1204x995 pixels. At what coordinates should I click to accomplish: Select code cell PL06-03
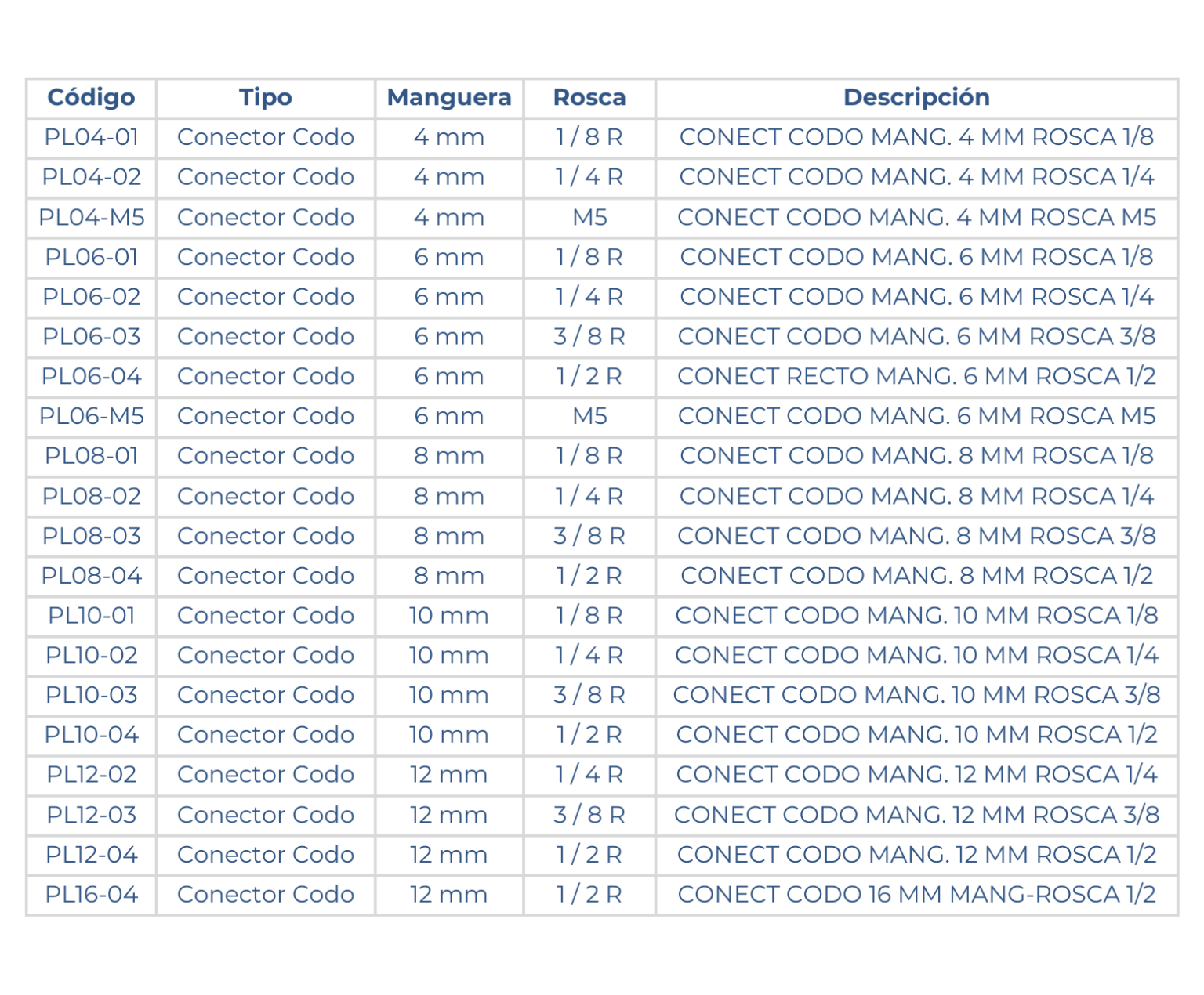pyautogui.click(x=92, y=336)
